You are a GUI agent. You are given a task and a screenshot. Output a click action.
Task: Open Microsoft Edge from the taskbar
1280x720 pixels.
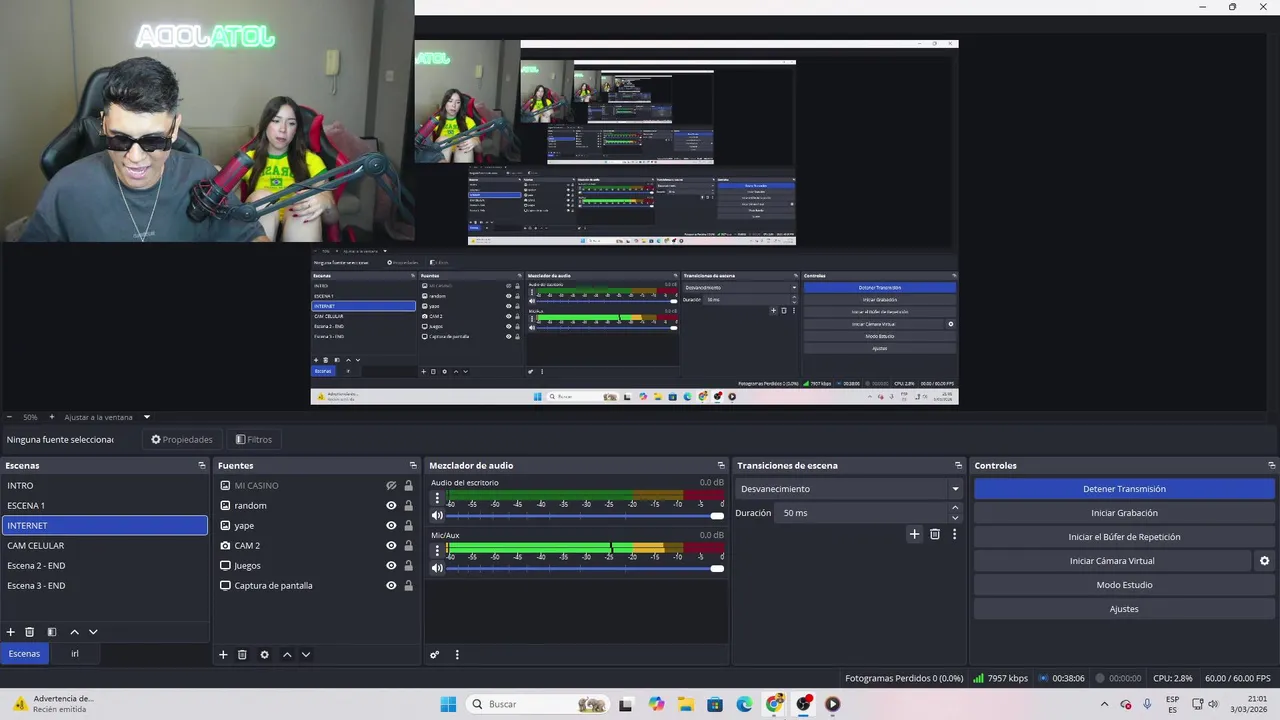pos(744,704)
